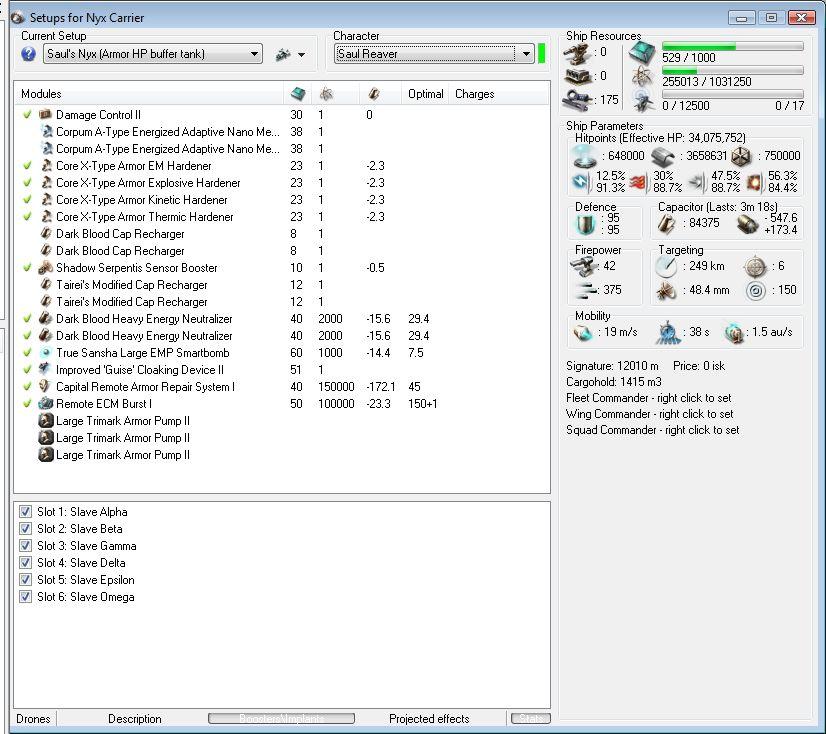The width and height of the screenshot is (826, 734).
Task: Select the Core X-Type Armor Kinetic Hardener row
Action: [282, 200]
